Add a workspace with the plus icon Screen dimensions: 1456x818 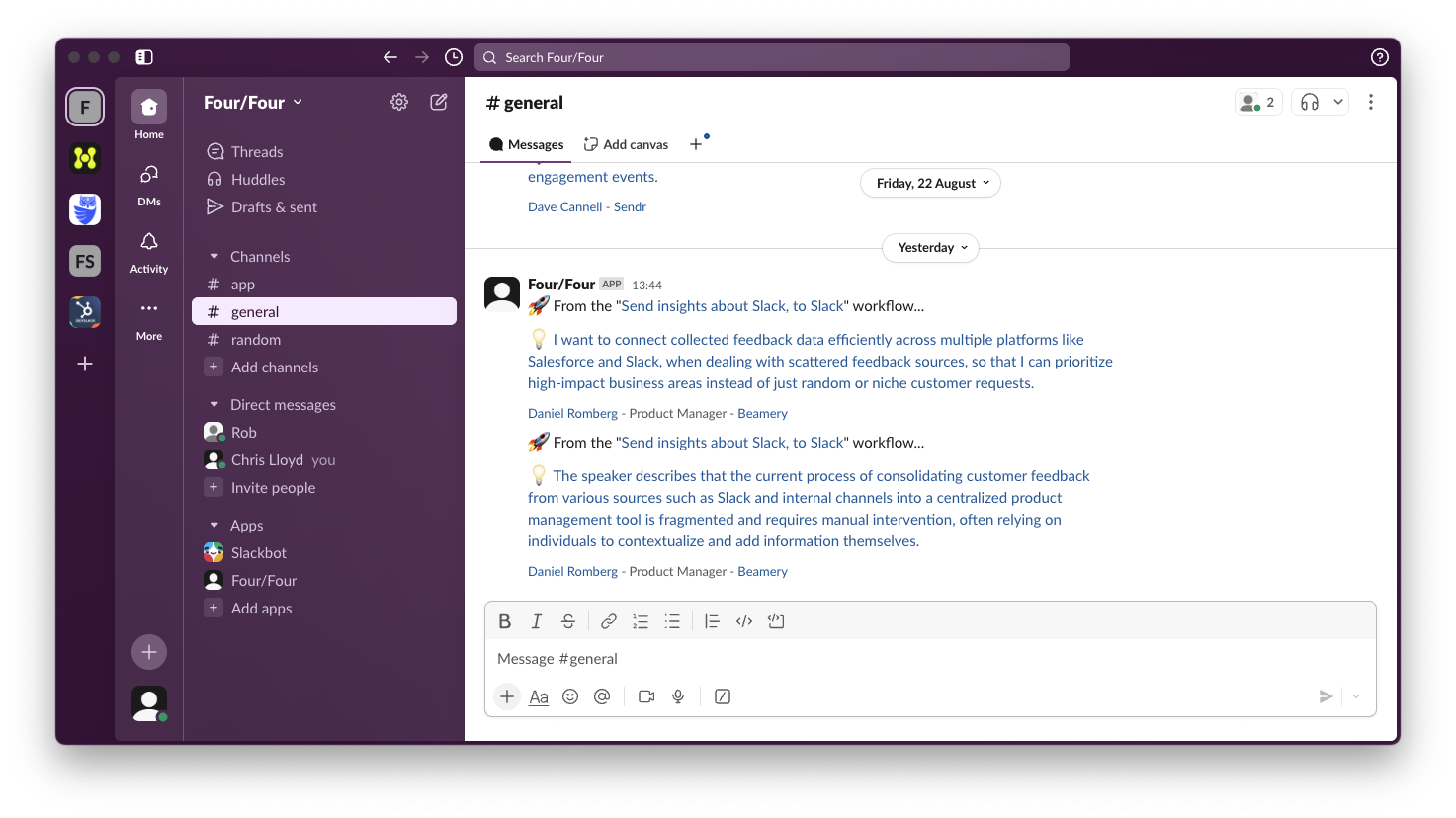(85, 364)
